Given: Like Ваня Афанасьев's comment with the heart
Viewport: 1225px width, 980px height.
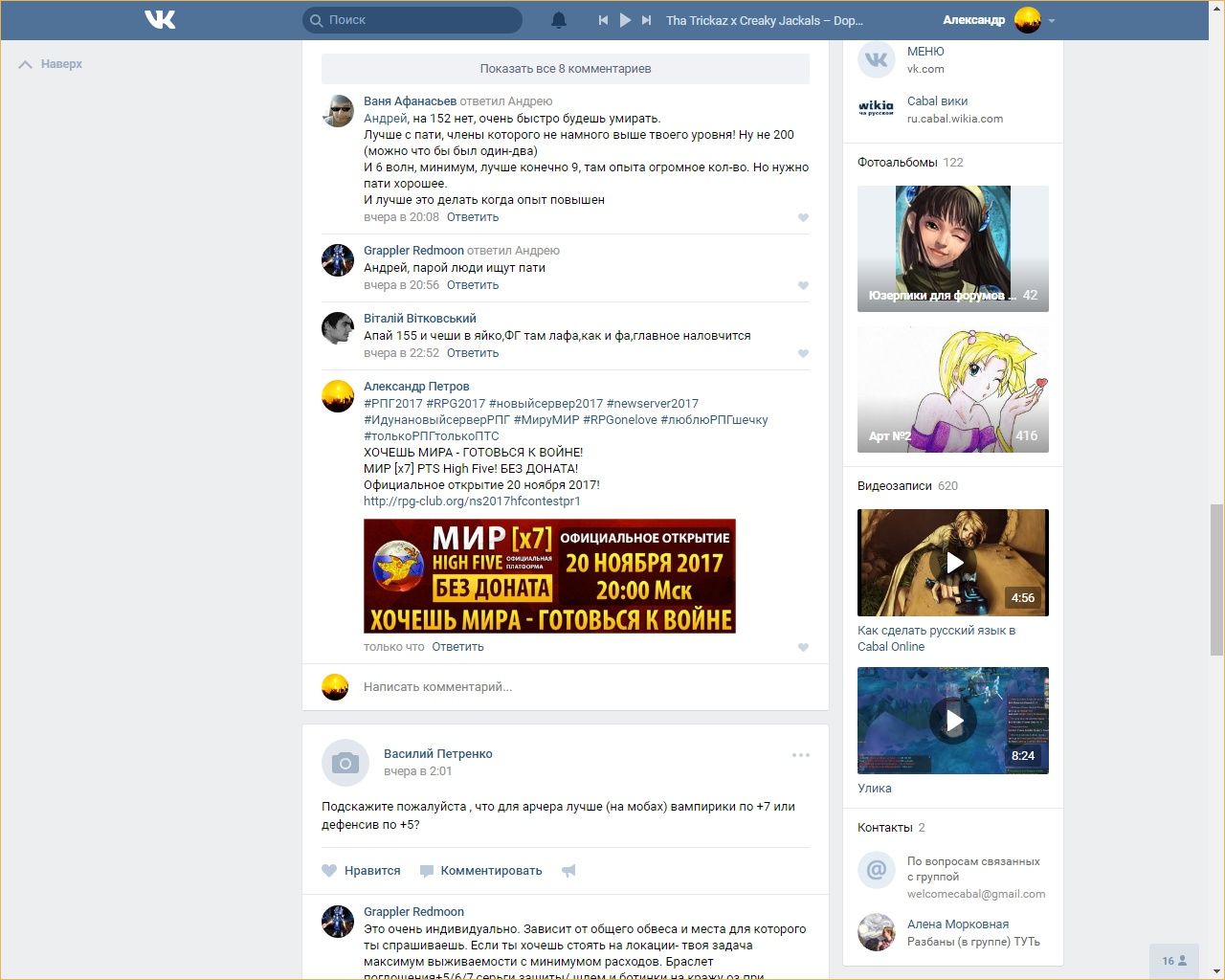Looking at the screenshot, I should [x=803, y=217].
